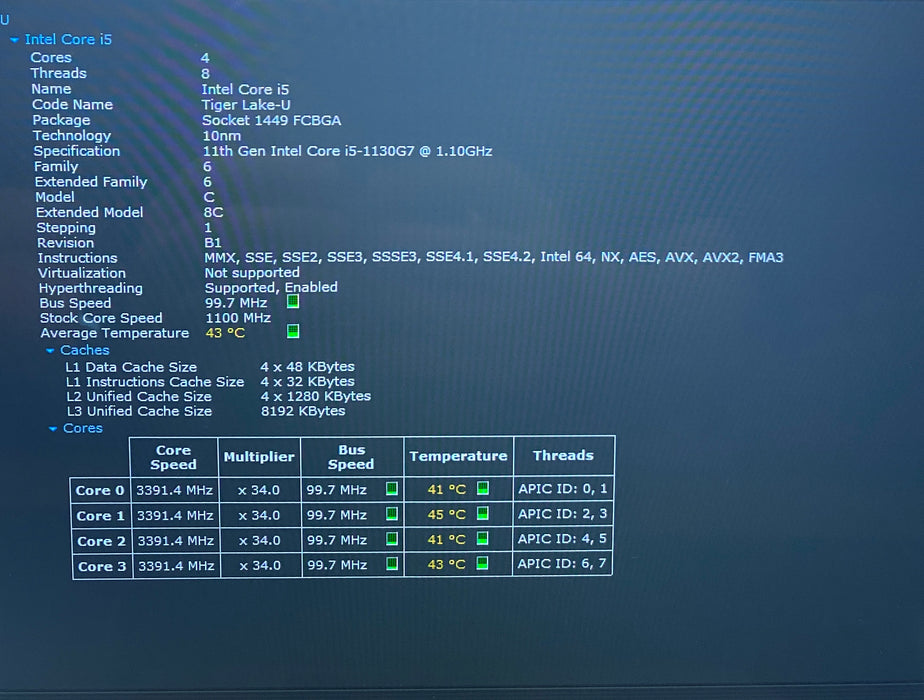Click Core 1 temperature green icon

click(x=483, y=513)
